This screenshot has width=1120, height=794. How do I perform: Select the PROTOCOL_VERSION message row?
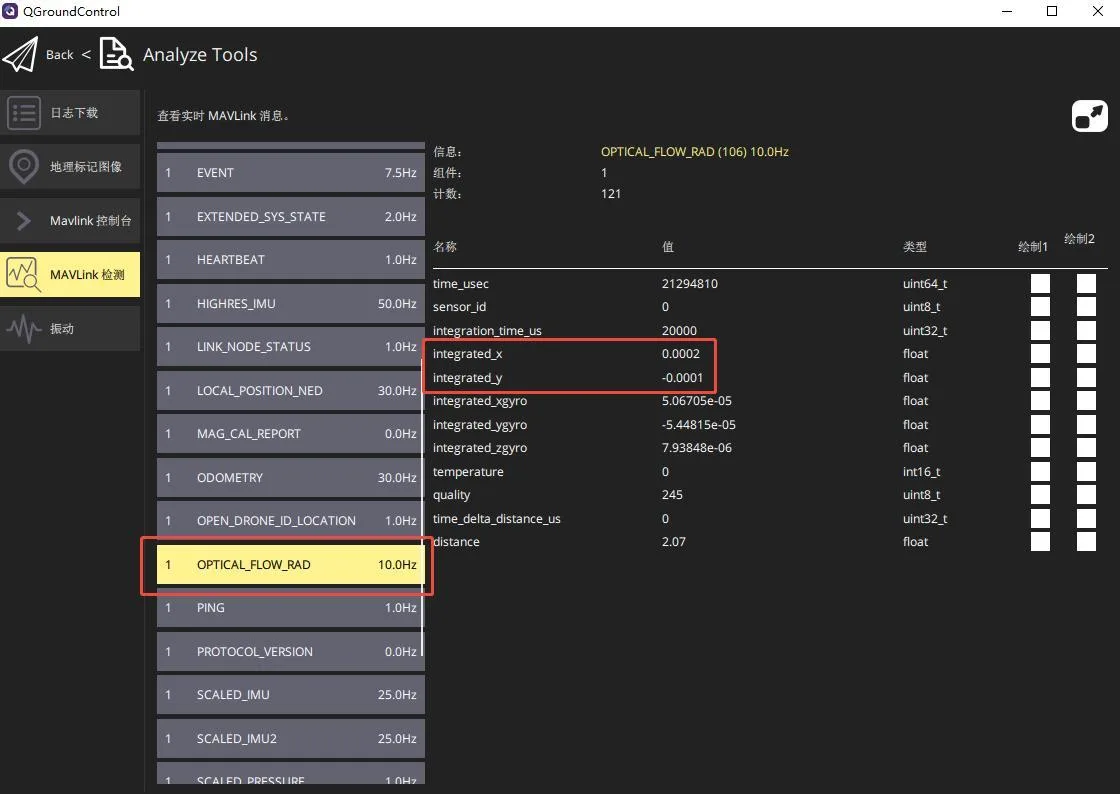pos(291,652)
